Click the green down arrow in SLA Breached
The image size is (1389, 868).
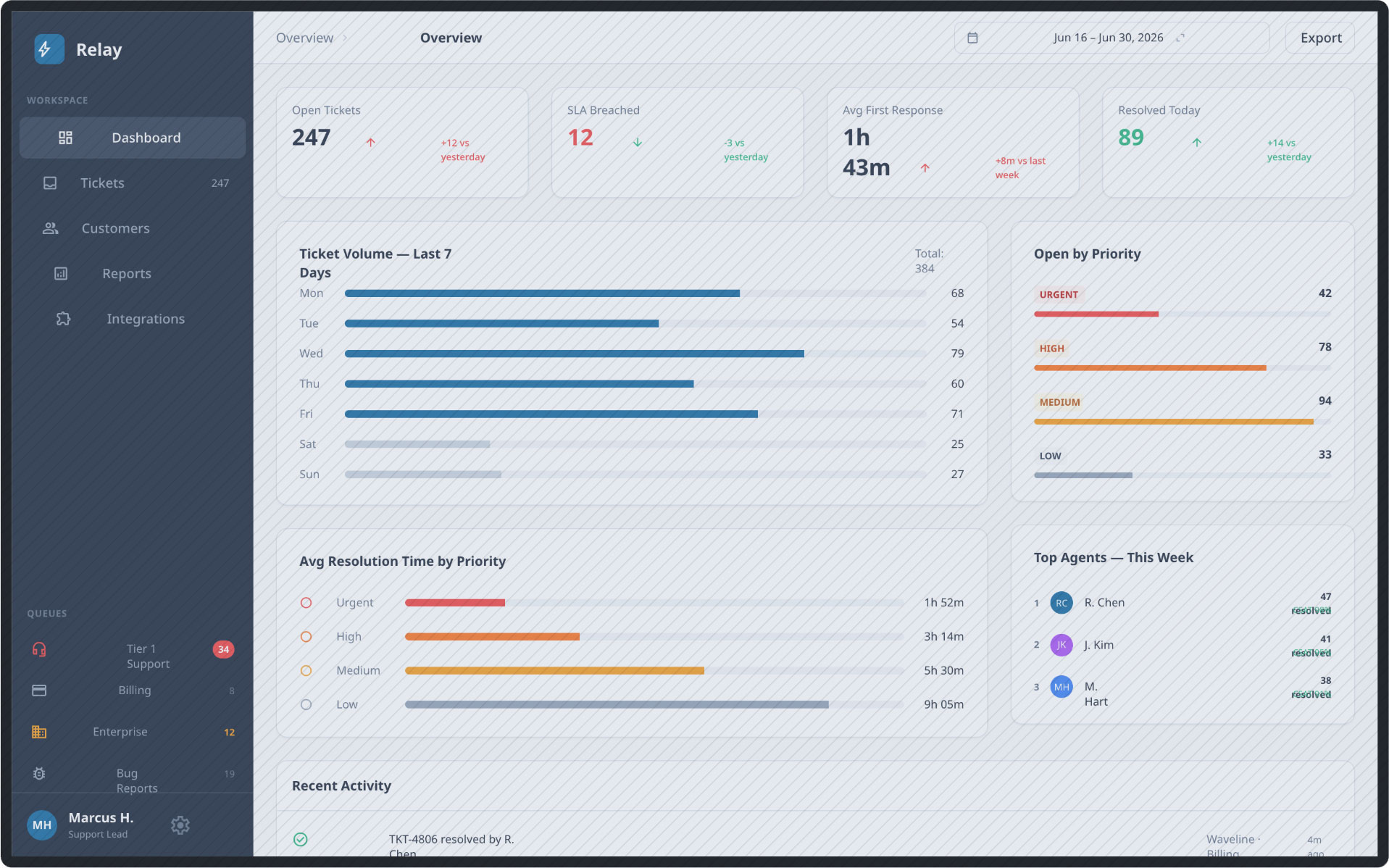(x=638, y=143)
